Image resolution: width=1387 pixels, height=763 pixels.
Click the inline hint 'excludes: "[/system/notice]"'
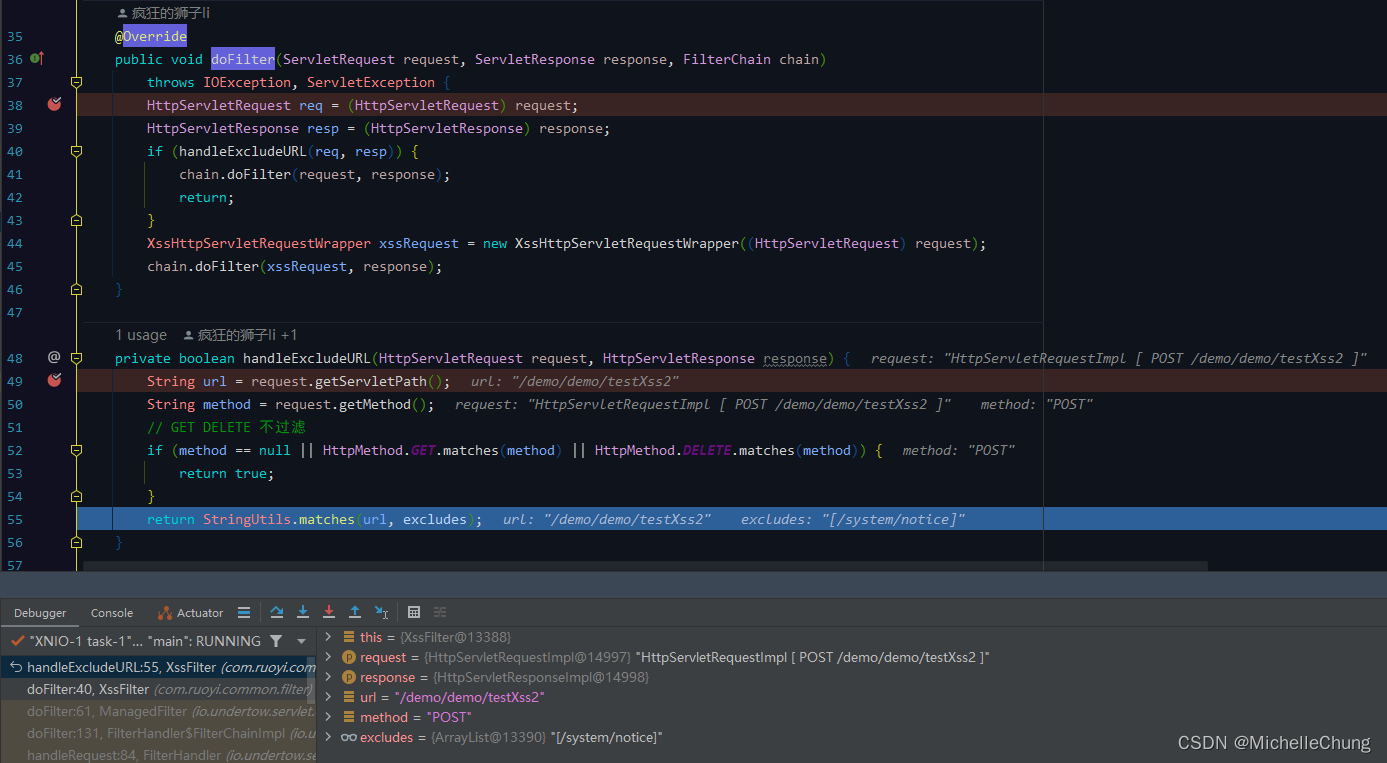click(x=853, y=519)
